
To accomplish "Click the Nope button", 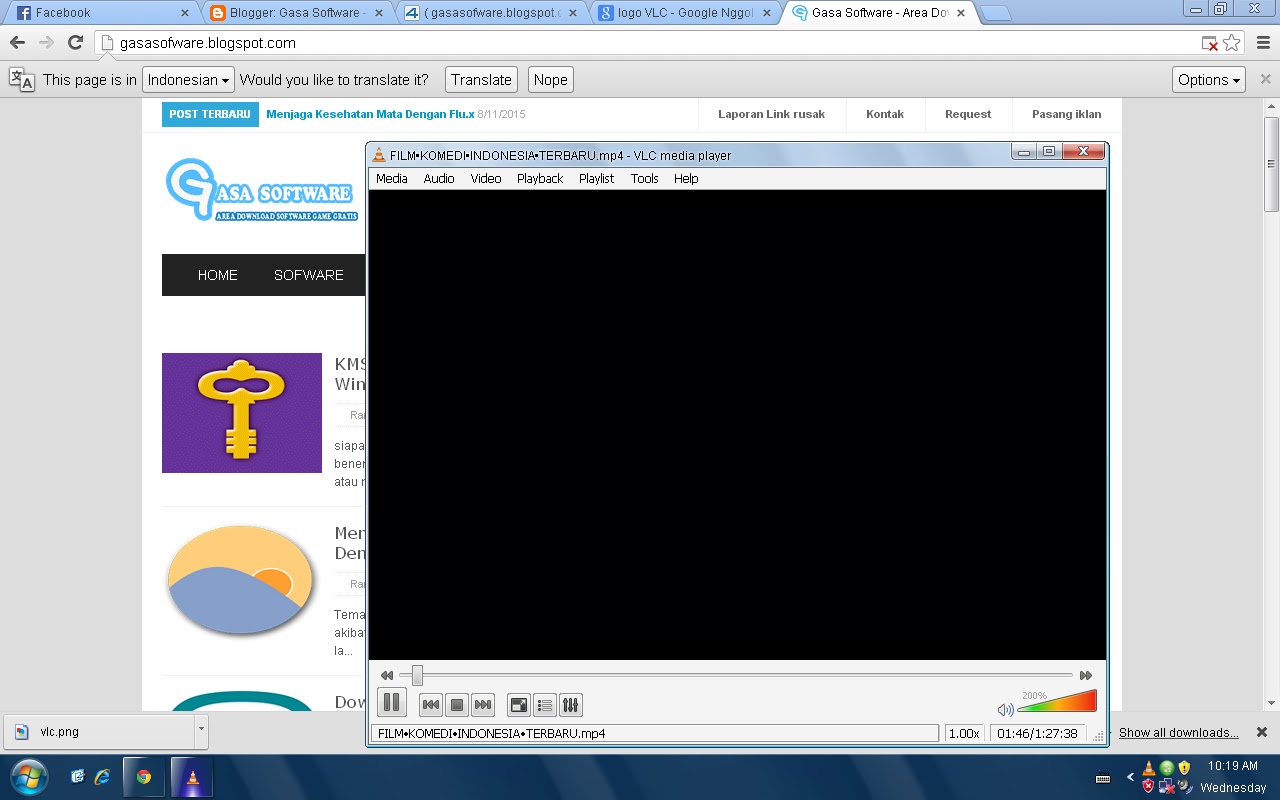I will coord(550,80).
